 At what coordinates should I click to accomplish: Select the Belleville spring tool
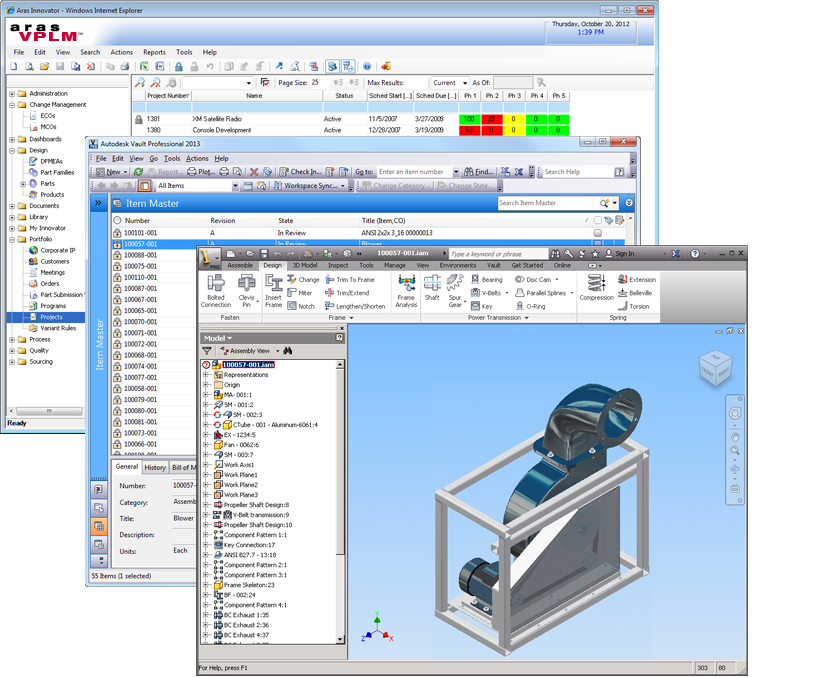pos(635,293)
